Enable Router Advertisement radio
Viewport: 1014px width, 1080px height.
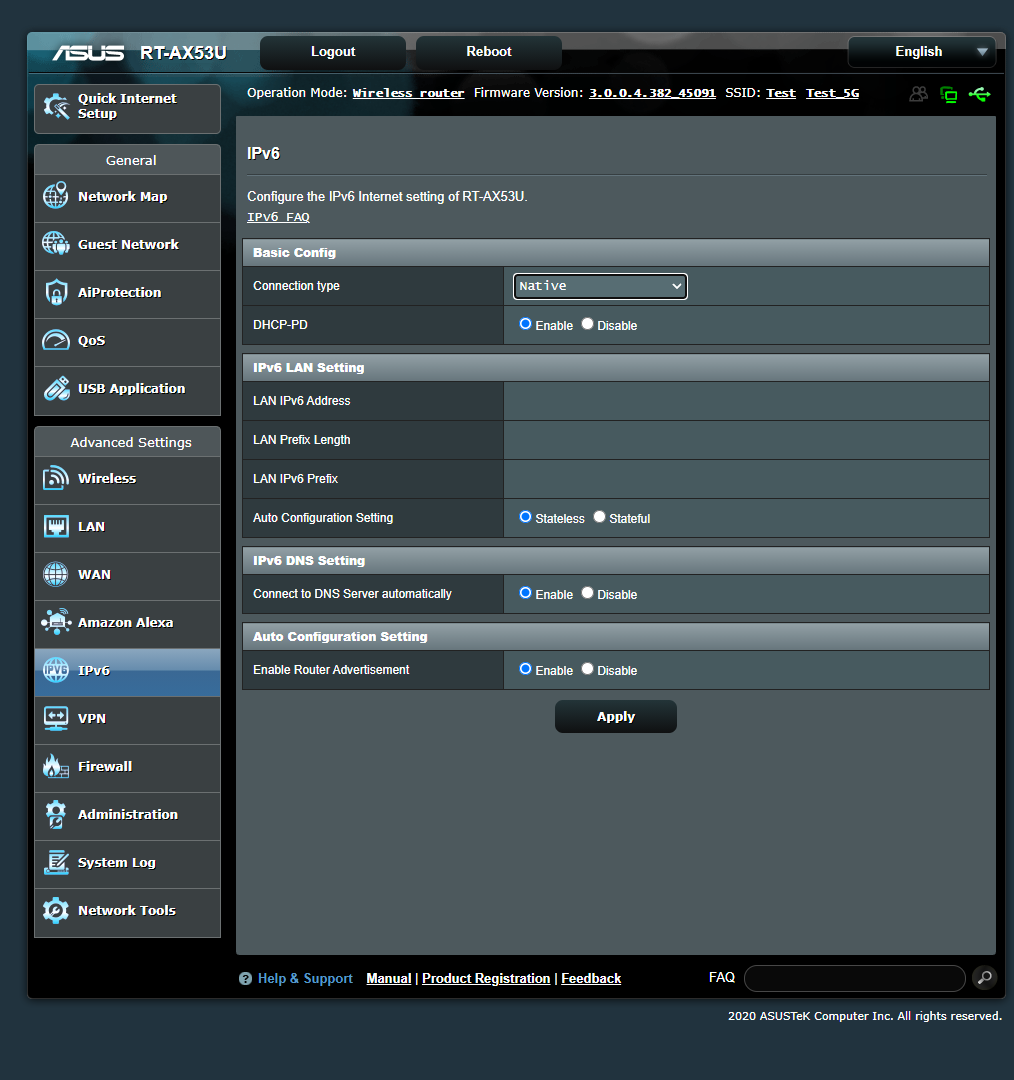526,669
